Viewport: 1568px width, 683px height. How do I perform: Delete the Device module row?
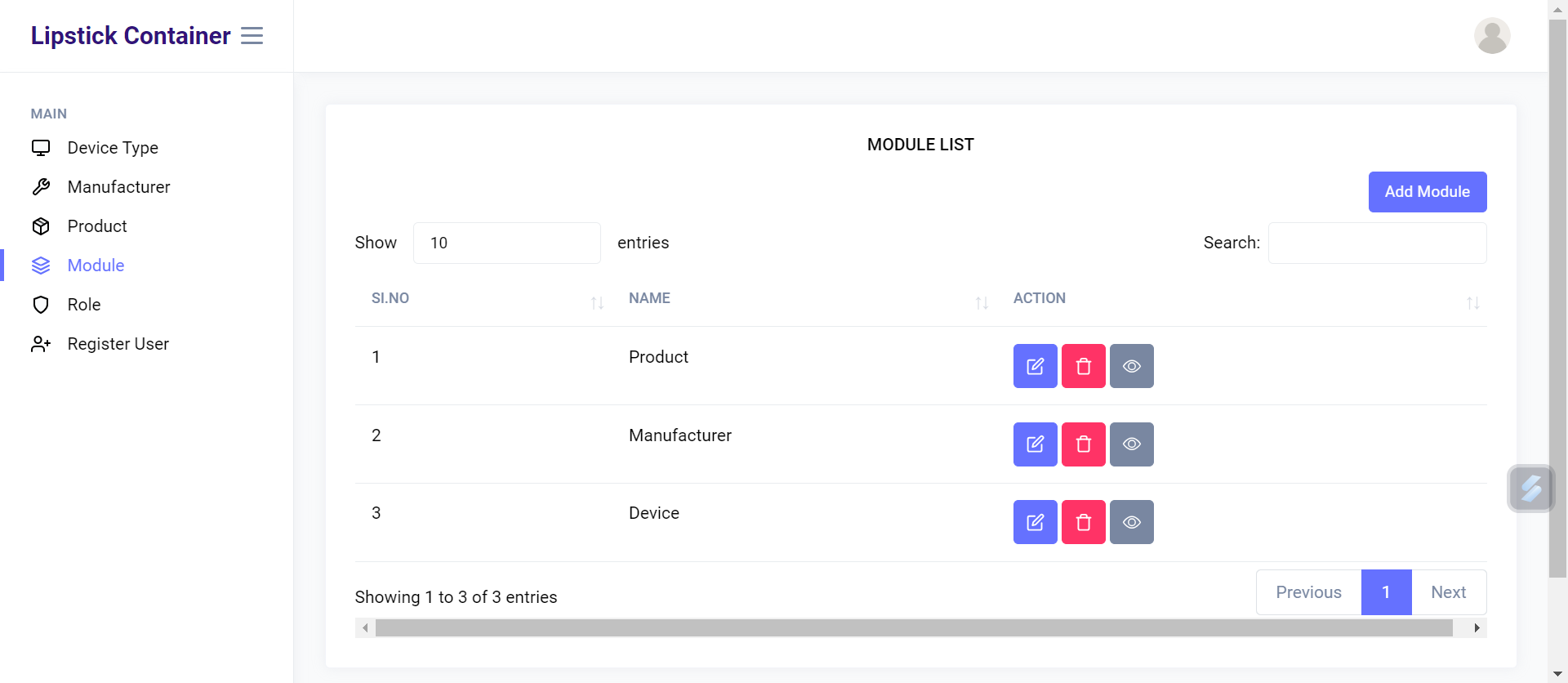(x=1083, y=522)
